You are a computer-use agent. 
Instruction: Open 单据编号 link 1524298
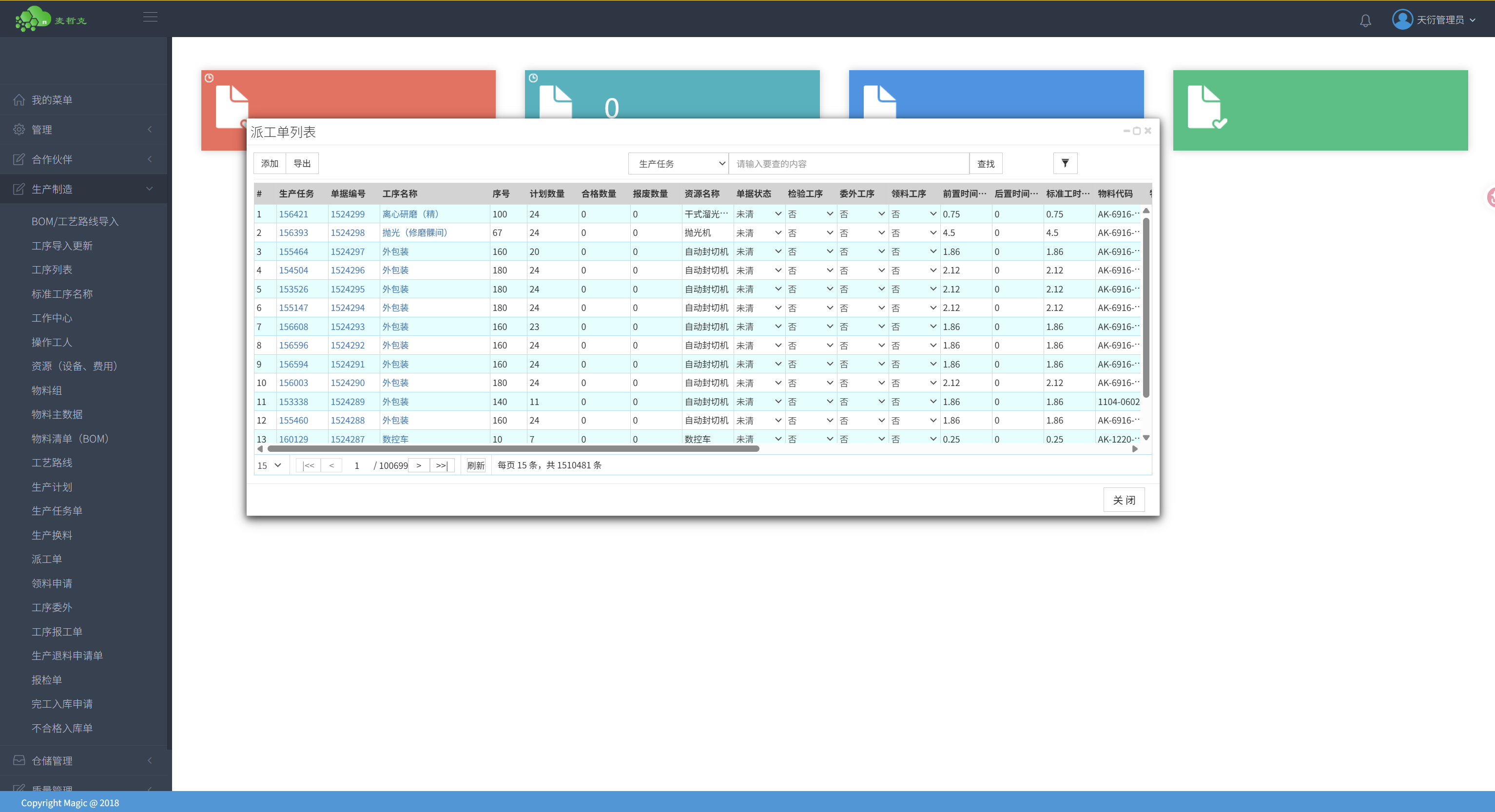point(348,233)
